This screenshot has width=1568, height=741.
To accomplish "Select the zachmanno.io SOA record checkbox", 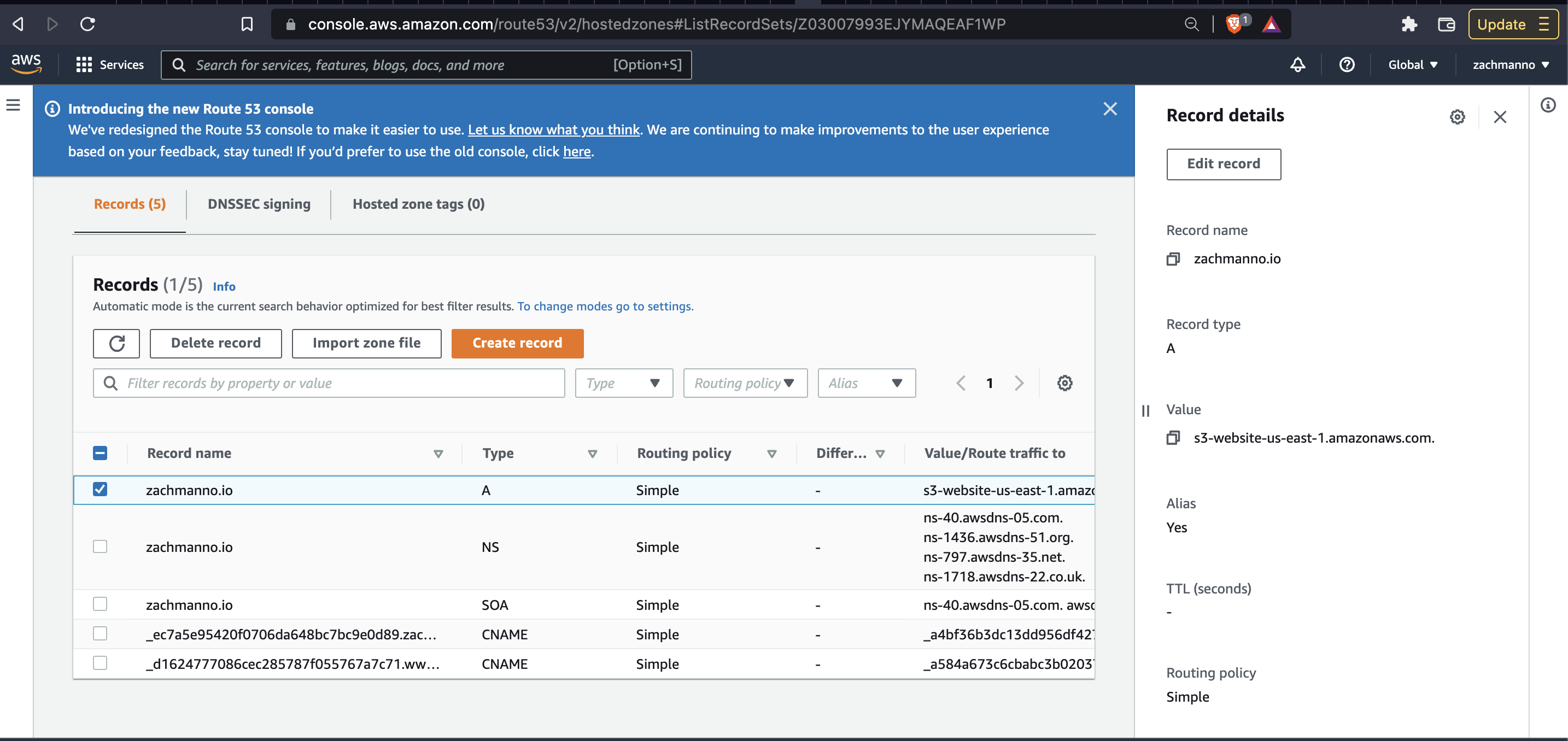I will [100, 604].
